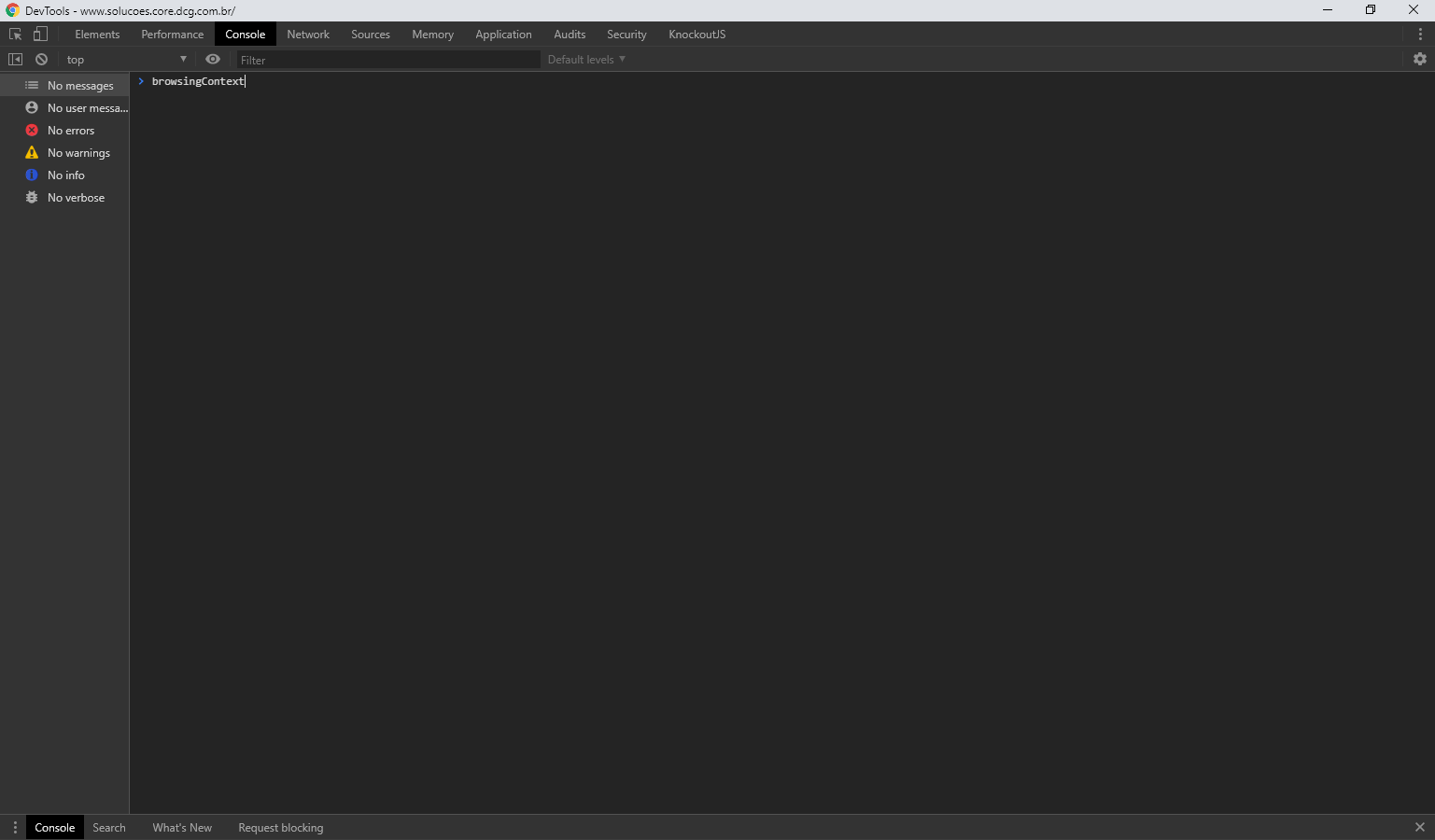This screenshot has height=840, width=1435.
Task: Click the user messages avatar icon
Action: [x=32, y=107]
